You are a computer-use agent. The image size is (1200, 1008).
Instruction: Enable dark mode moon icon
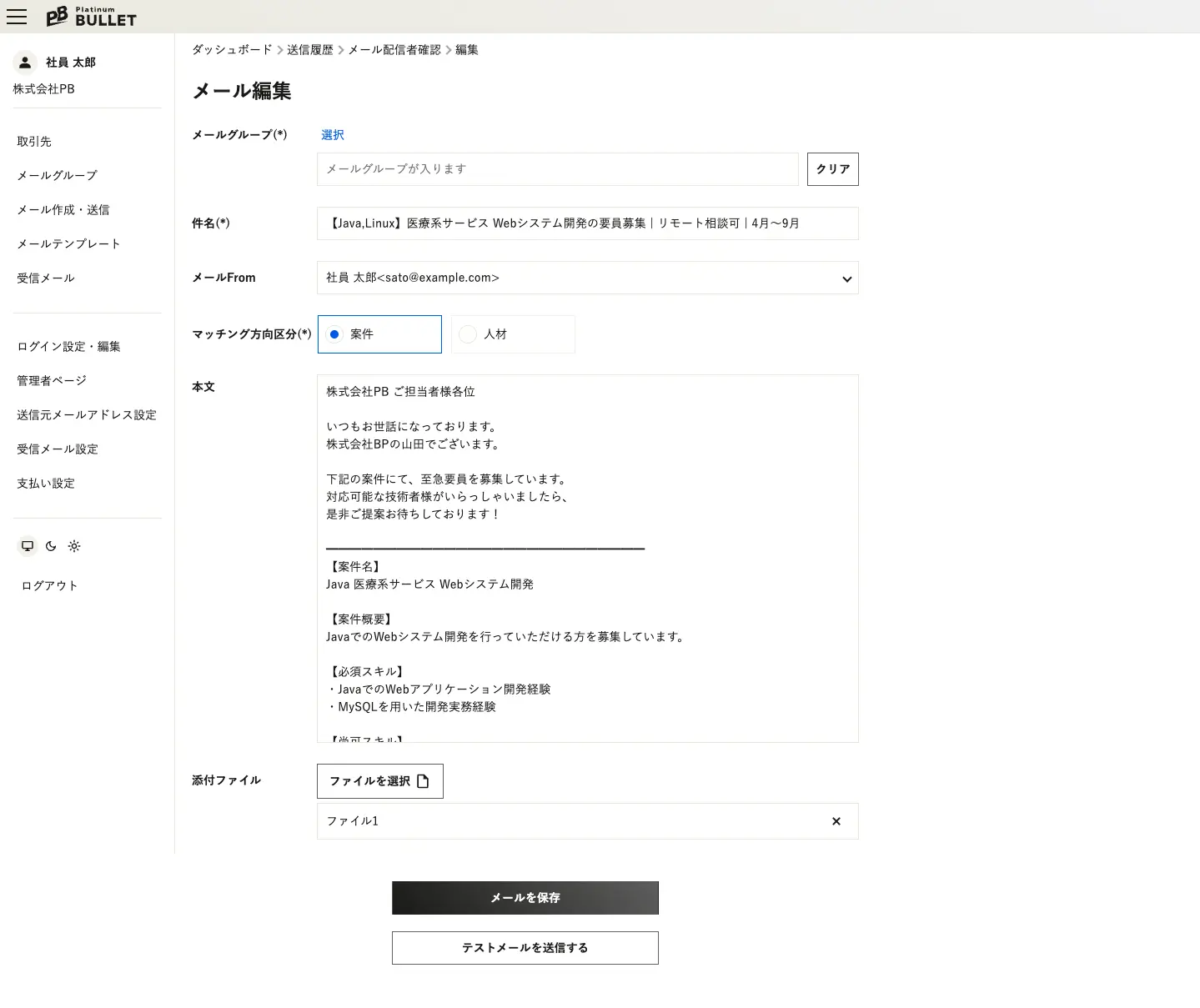51,546
